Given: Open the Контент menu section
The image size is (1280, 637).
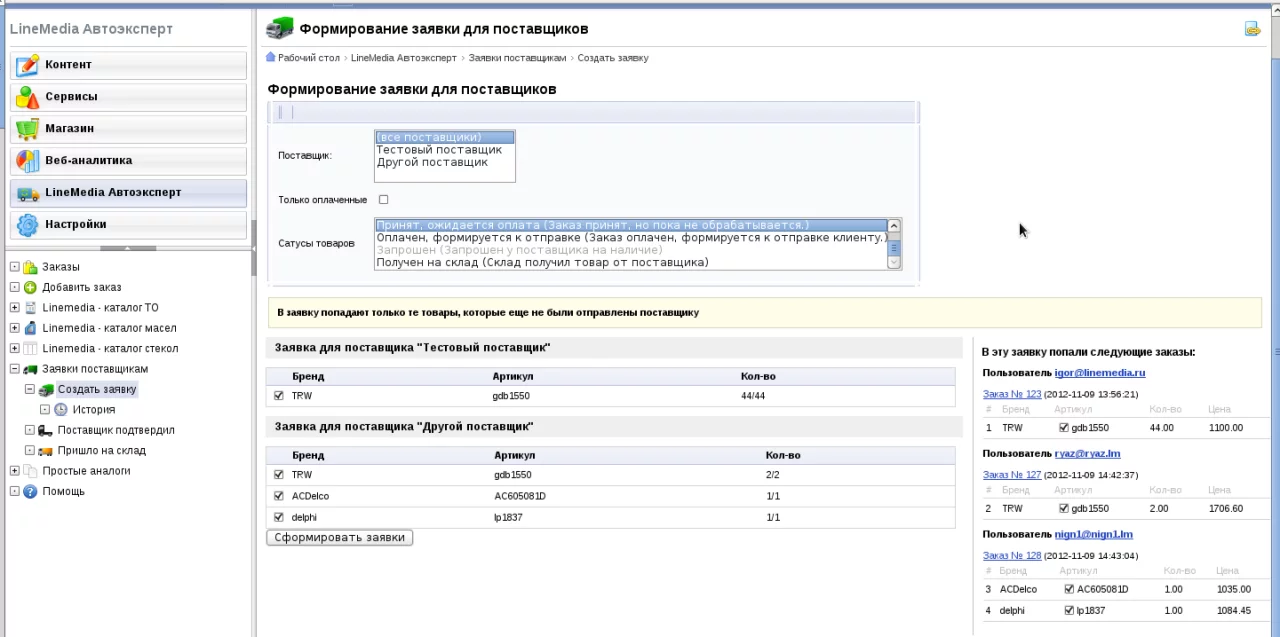Looking at the screenshot, I should (x=128, y=65).
